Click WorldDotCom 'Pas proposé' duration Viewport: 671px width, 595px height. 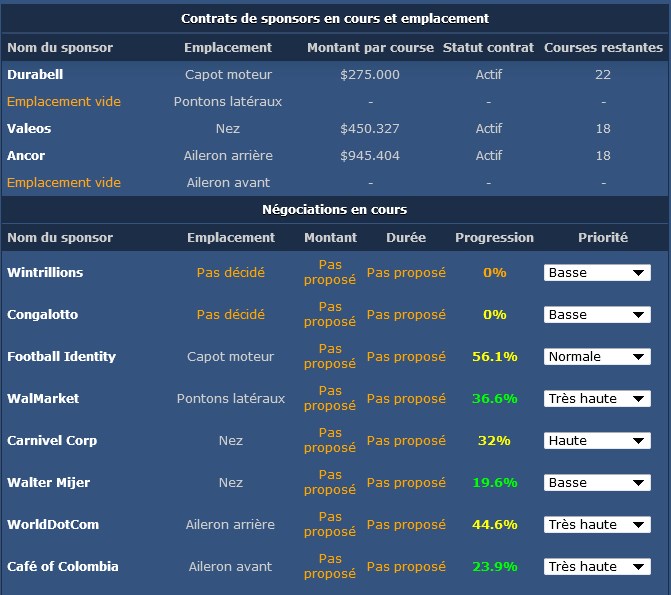click(406, 524)
